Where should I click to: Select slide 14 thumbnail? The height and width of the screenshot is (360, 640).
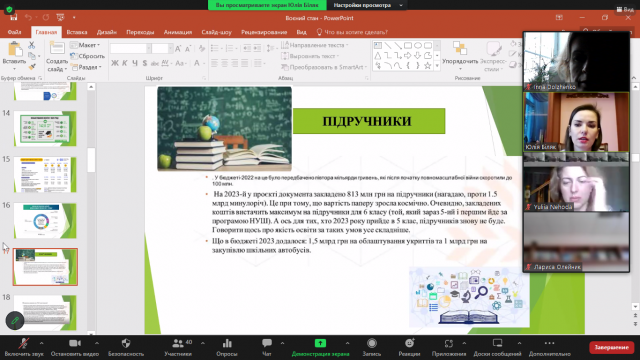pos(45,129)
